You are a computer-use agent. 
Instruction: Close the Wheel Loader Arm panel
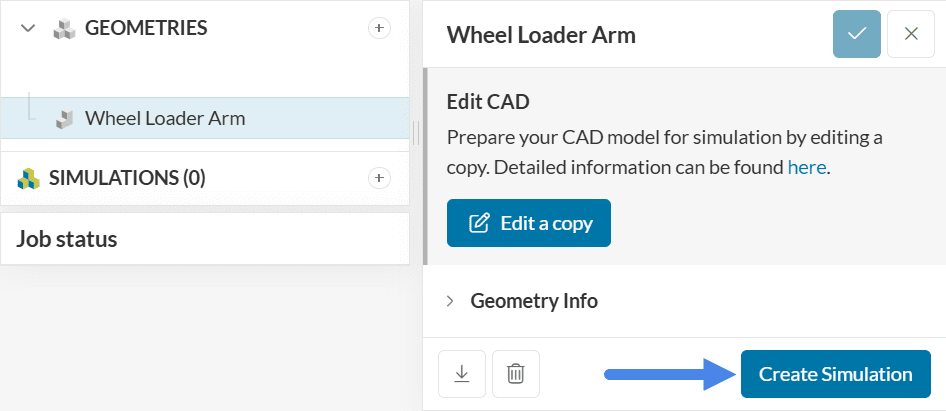[911, 34]
